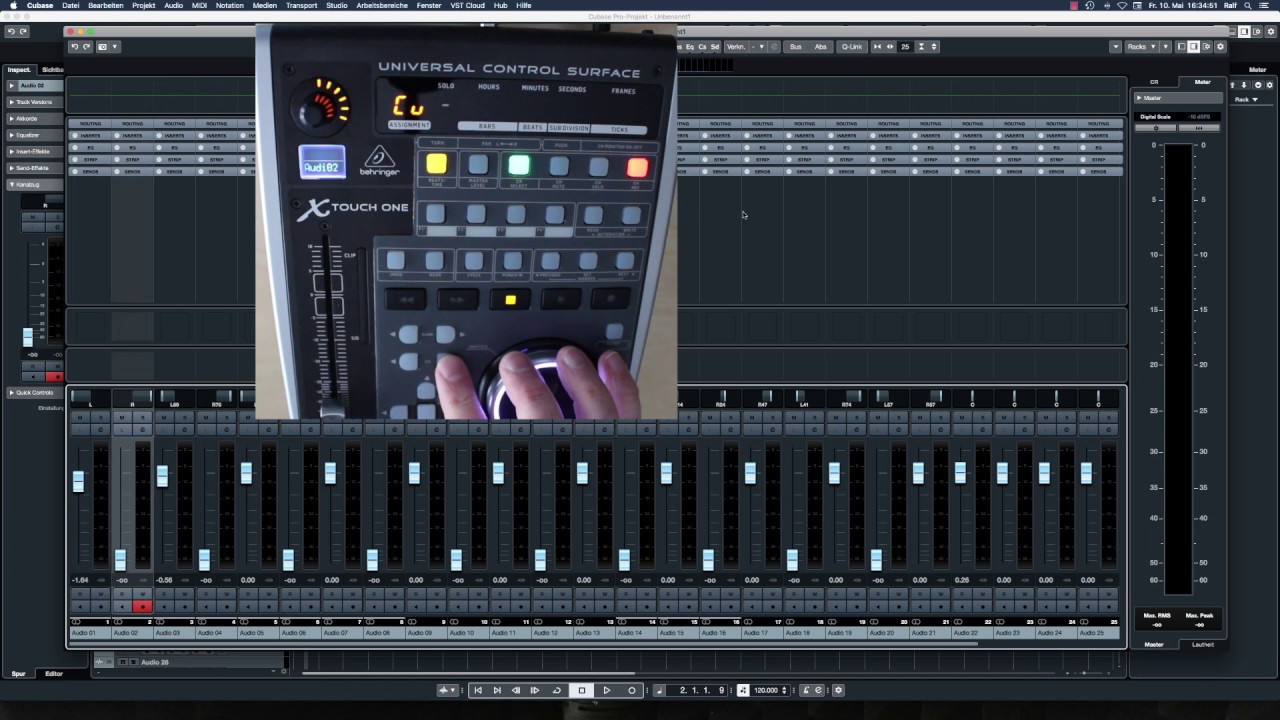Click the Eq channel-type filter button
This screenshot has height=720, width=1280.
point(690,47)
